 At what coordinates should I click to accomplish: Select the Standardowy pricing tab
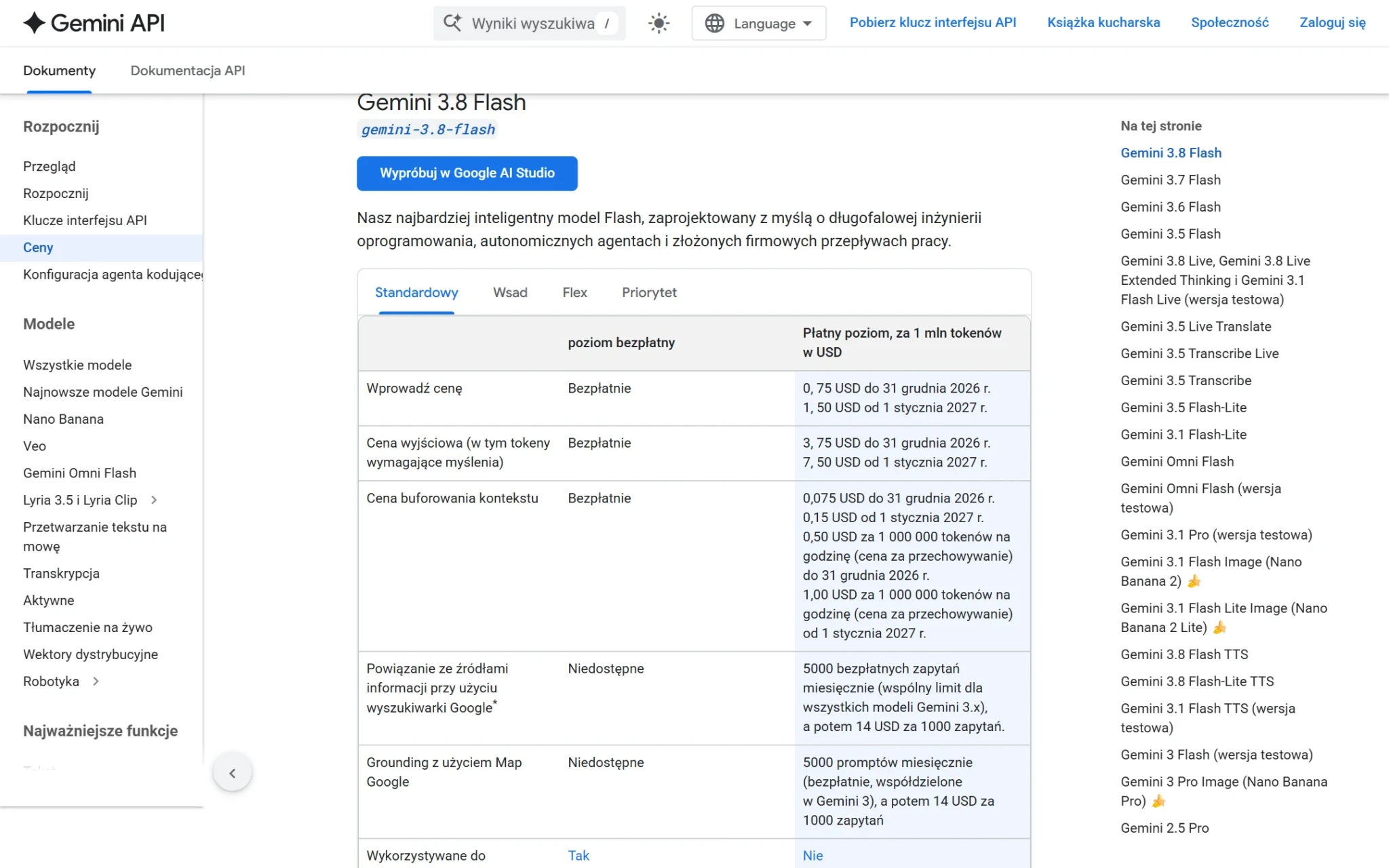416,292
